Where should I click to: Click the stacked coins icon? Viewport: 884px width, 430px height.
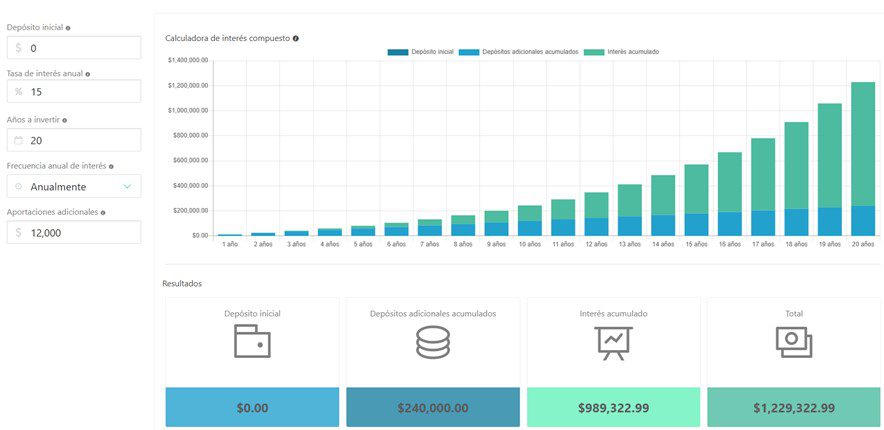(x=433, y=343)
